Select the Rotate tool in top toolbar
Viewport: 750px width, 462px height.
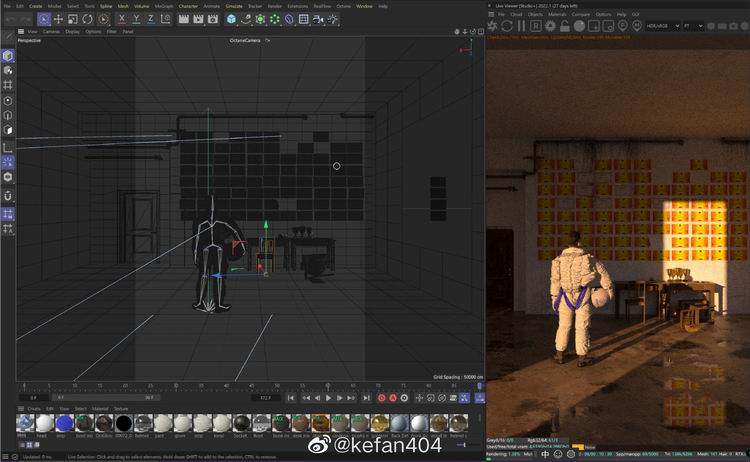click(88, 19)
